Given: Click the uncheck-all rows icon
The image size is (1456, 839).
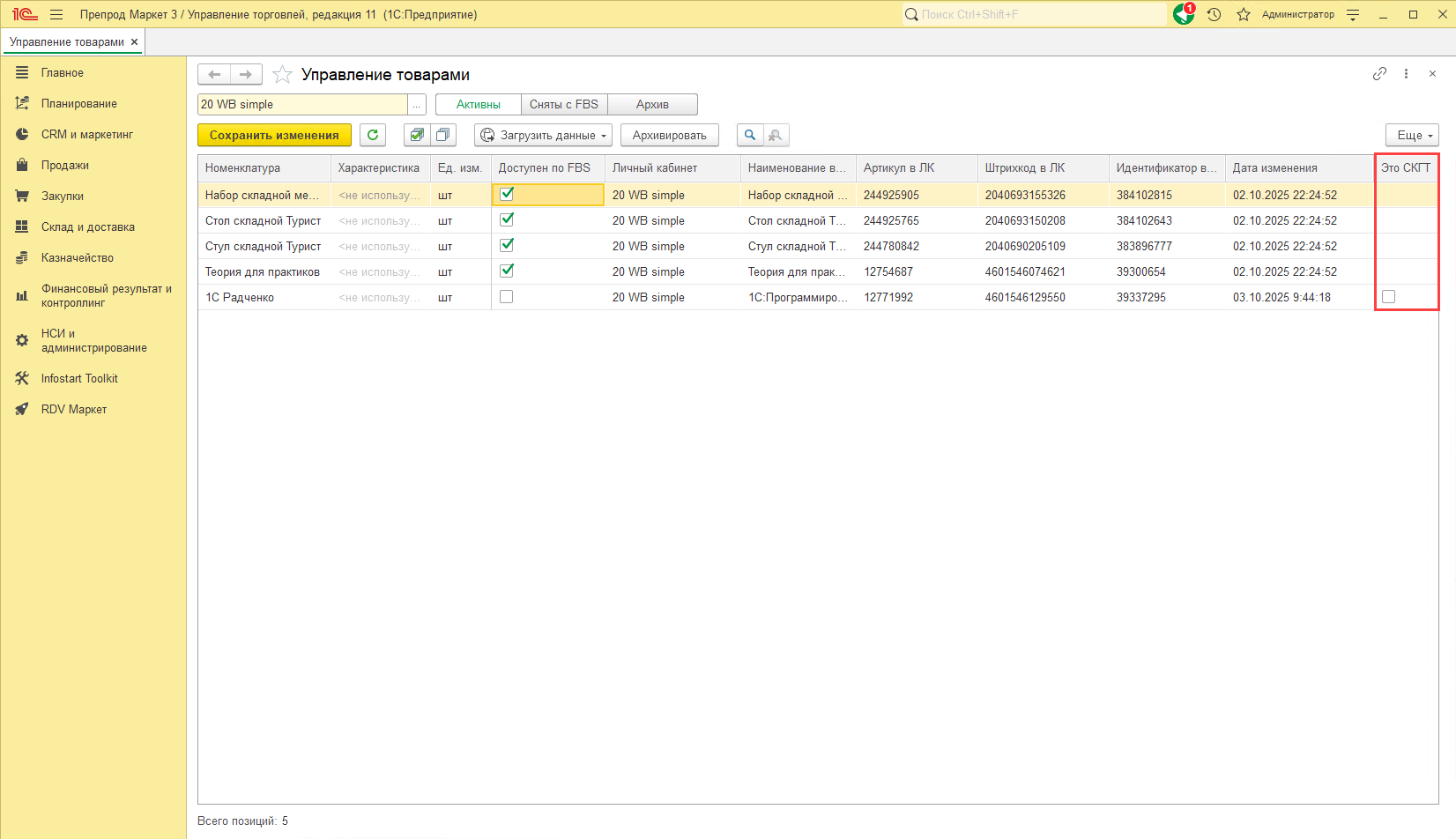Looking at the screenshot, I should click(x=442, y=135).
